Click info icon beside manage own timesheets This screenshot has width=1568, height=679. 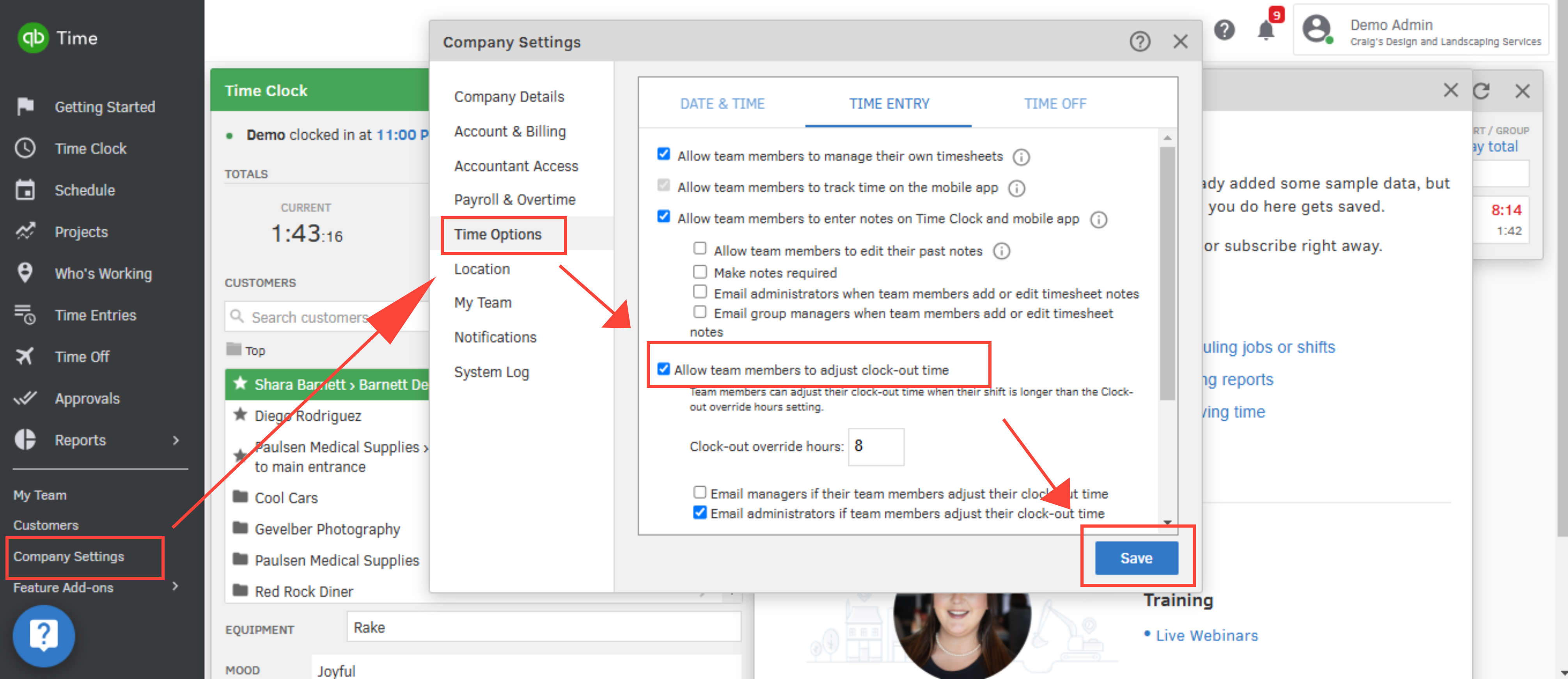[1021, 157]
